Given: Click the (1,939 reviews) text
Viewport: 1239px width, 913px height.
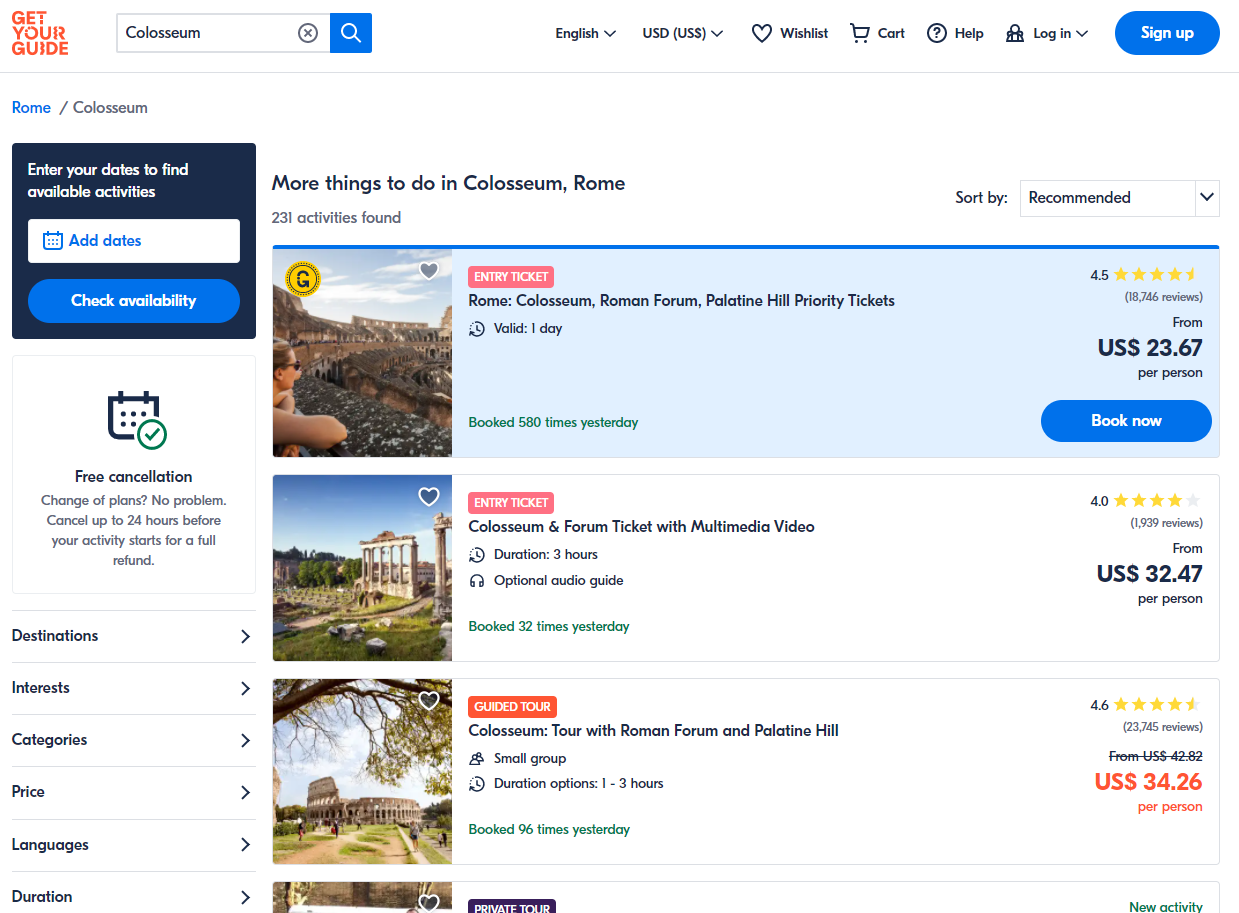Looking at the screenshot, I should point(1166,523).
